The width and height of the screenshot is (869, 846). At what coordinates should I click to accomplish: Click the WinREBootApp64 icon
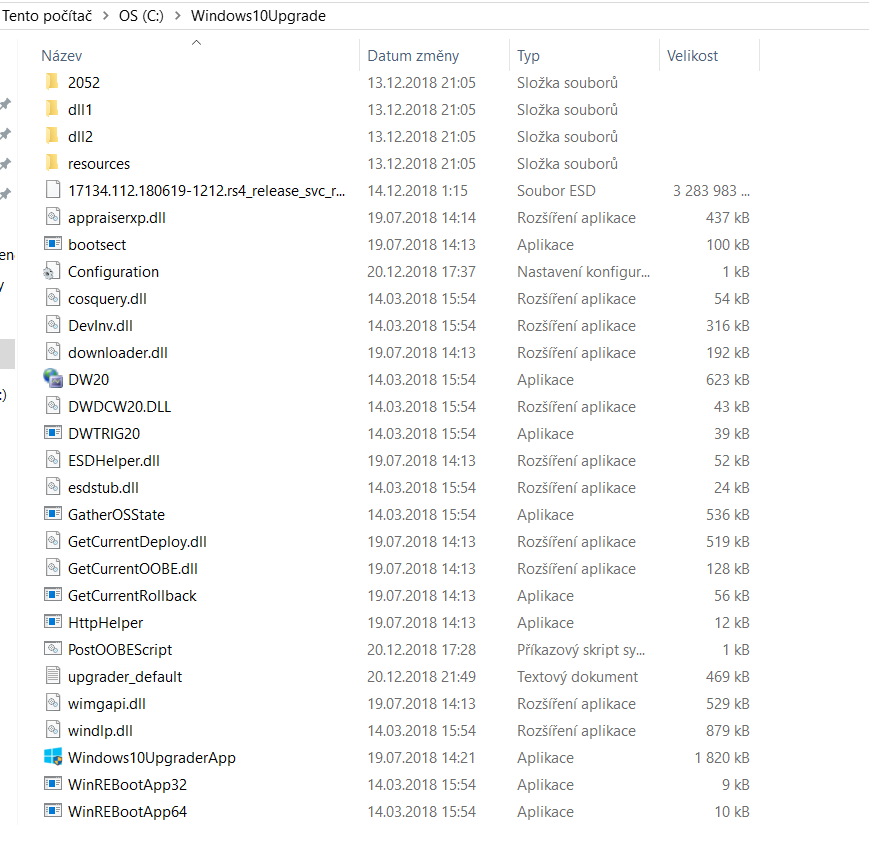pos(53,811)
